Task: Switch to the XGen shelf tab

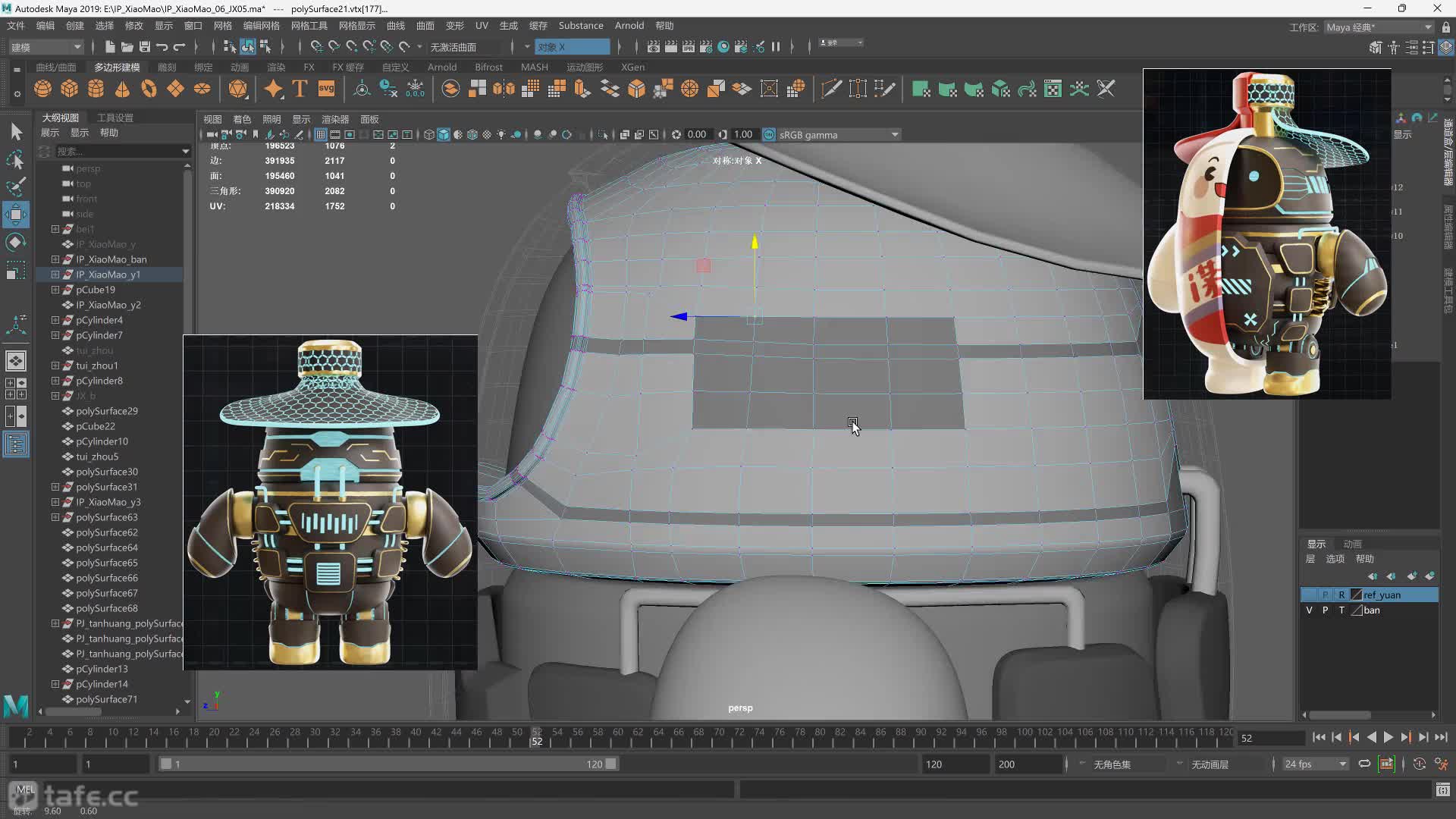Action: [x=633, y=67]
